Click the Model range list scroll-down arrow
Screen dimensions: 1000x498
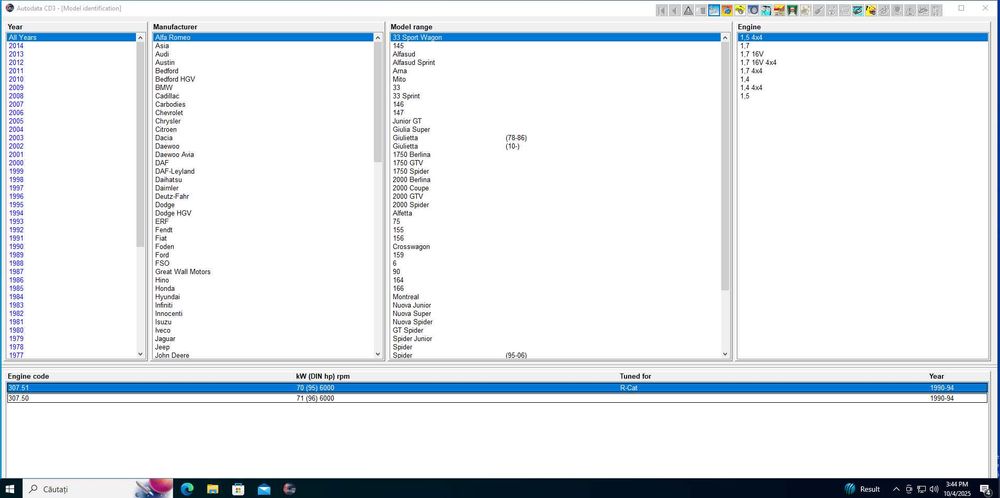pos(725,354)
